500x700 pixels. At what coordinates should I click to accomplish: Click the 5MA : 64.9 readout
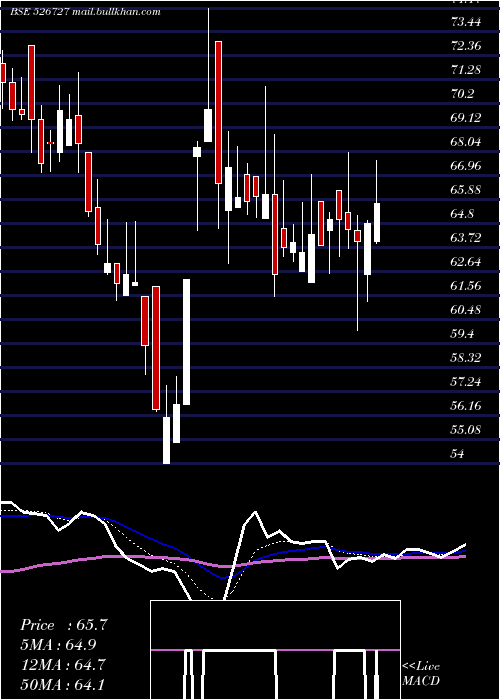point(58,645)
